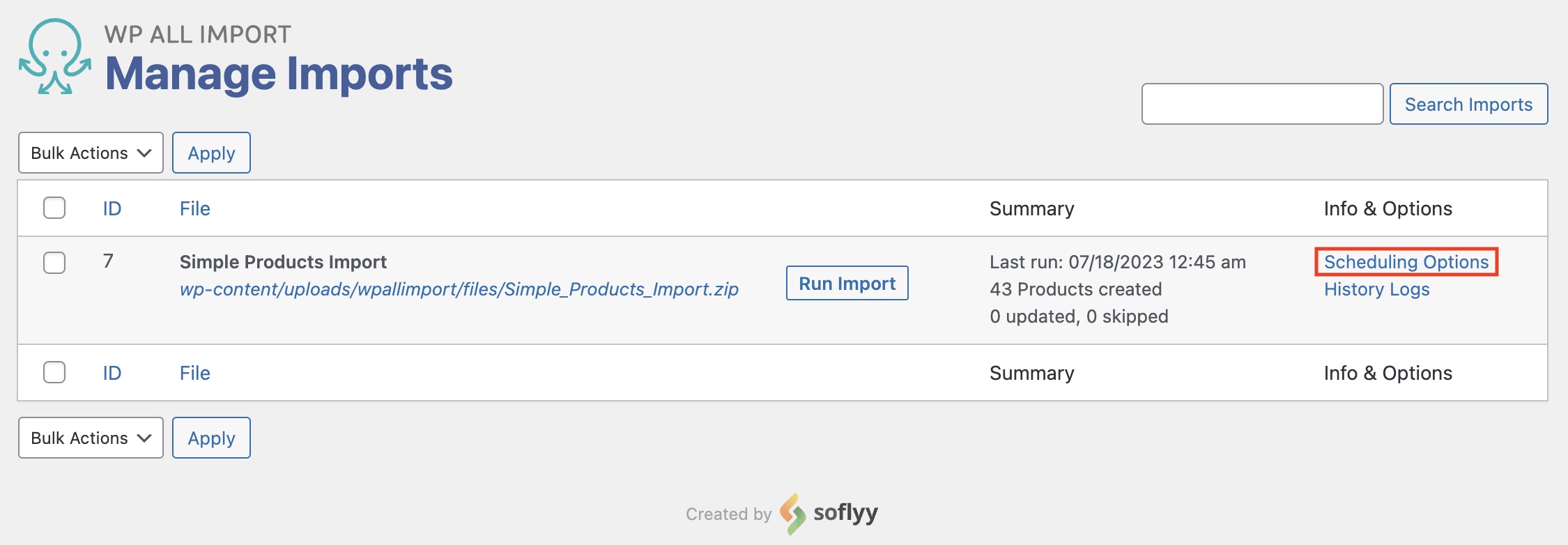Viewport: 1568px width, 545px height.
Task: Sort by File using the footer column link
Action: (x=195, y=373)
